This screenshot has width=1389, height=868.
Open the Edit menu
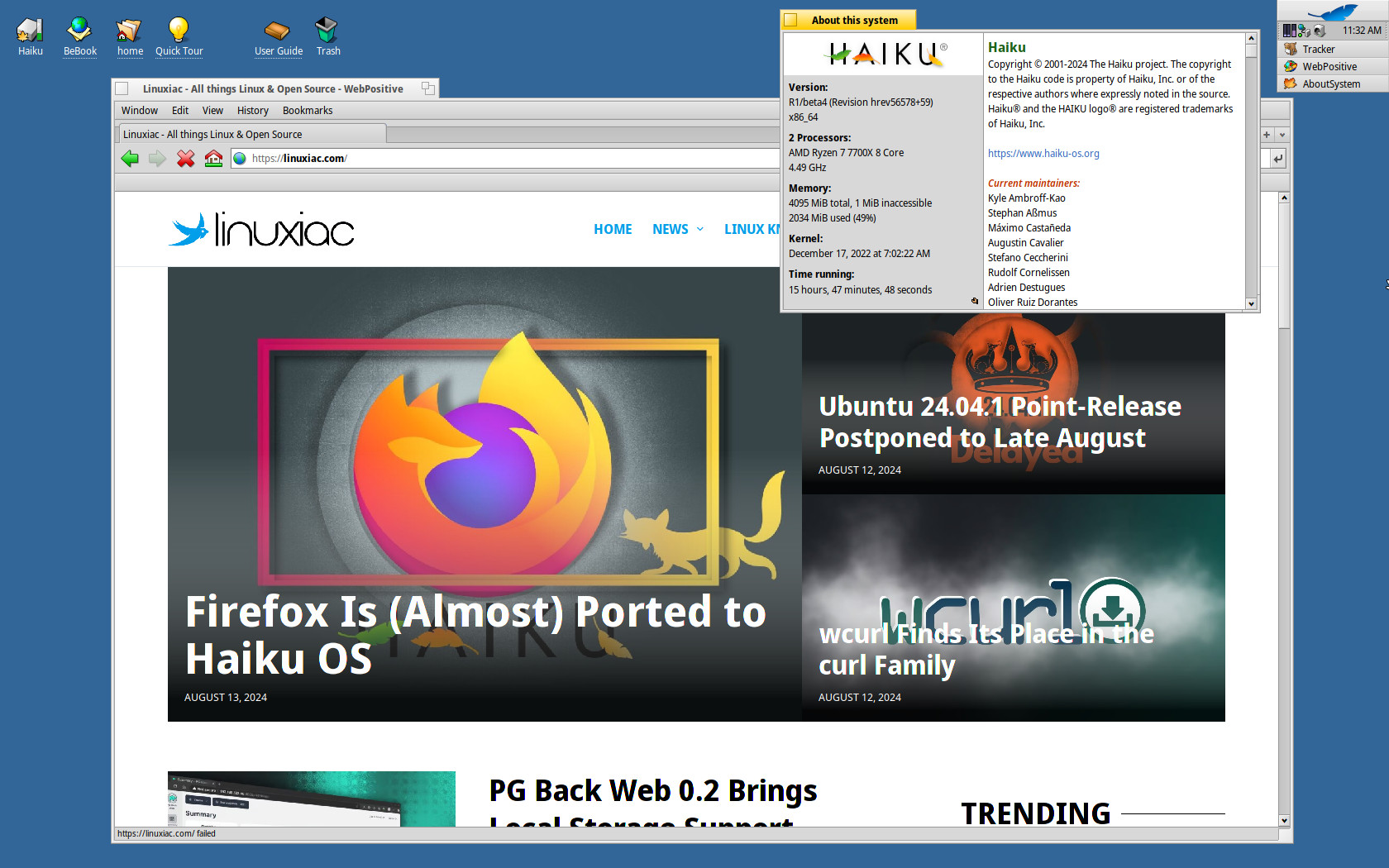tap(180, 111)
